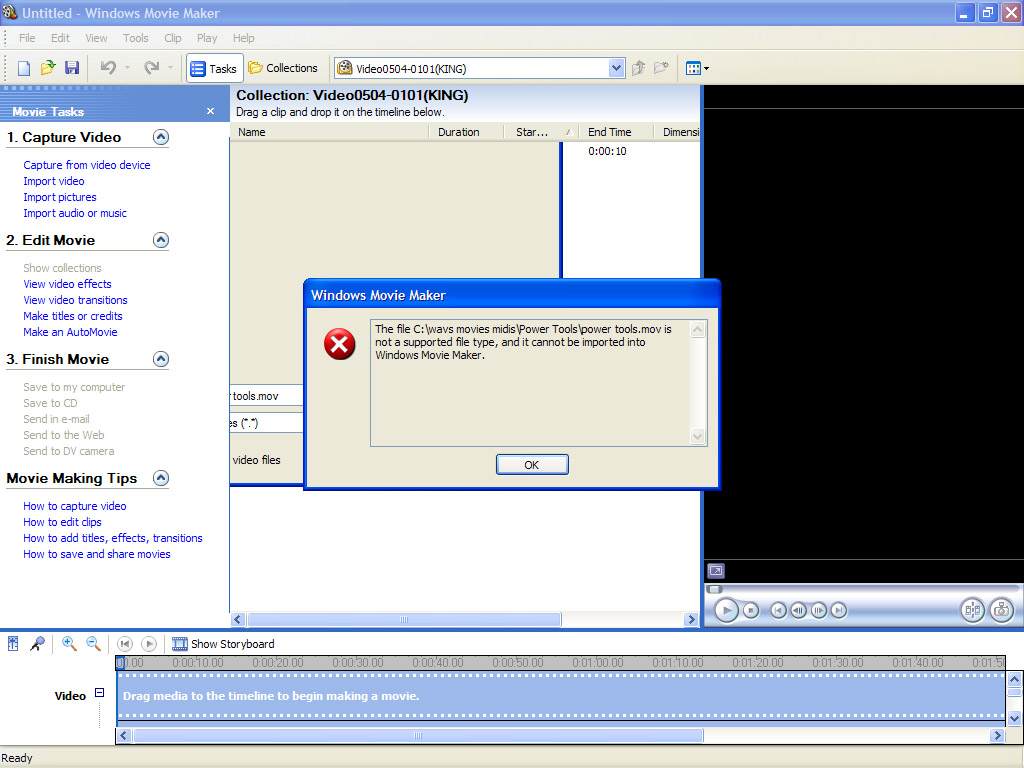Screen dimensions: 1024x768
Task: Open How to capture video tip
Action: pos(74,506)
